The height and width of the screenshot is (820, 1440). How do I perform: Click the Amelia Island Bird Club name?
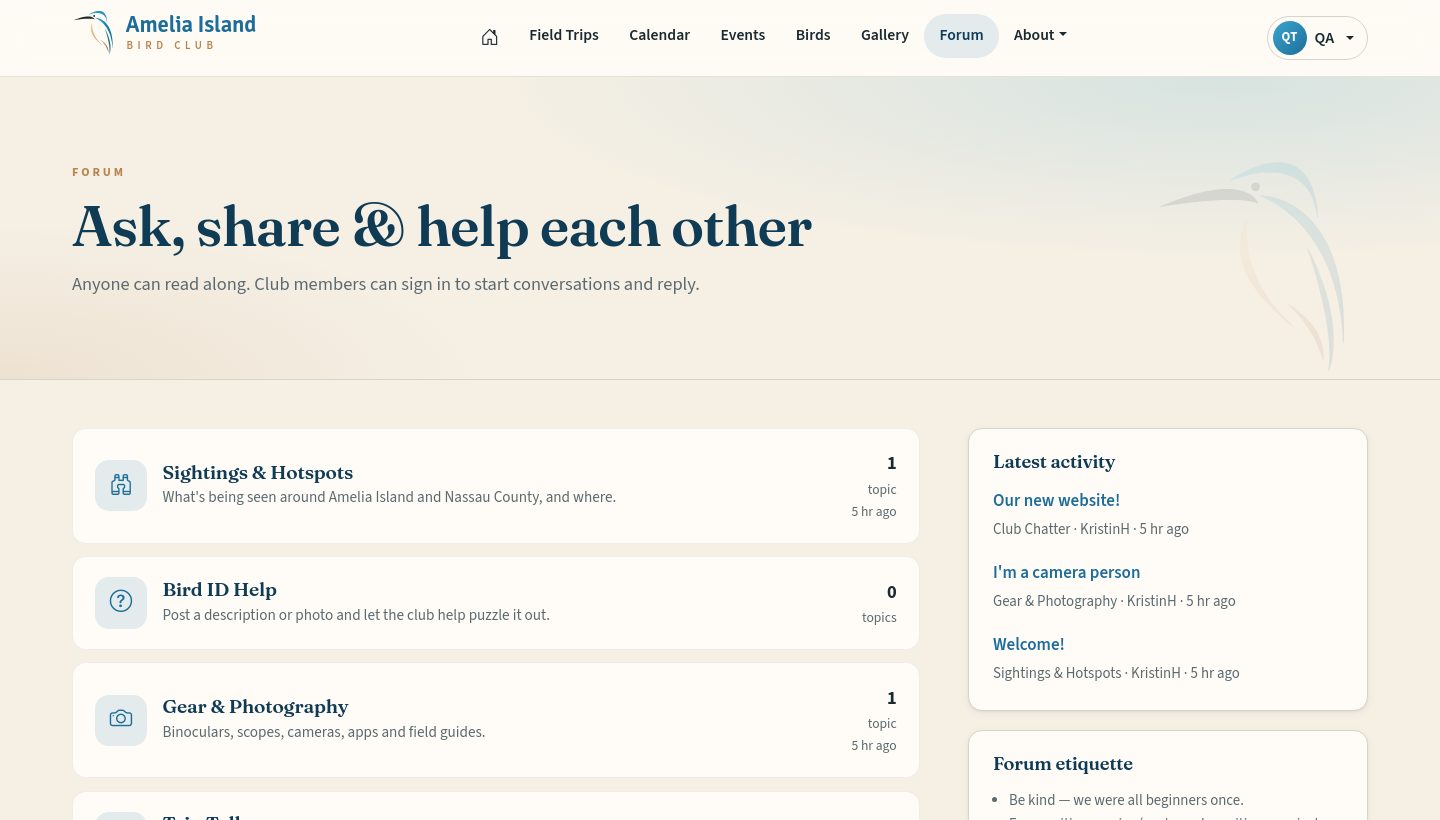click(x=191, y=32)
